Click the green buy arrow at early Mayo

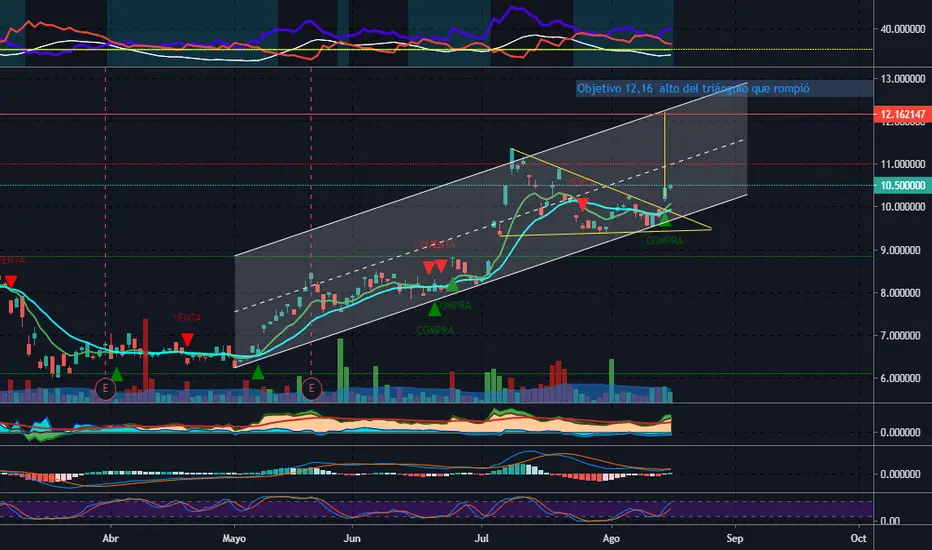click(257, 373)
